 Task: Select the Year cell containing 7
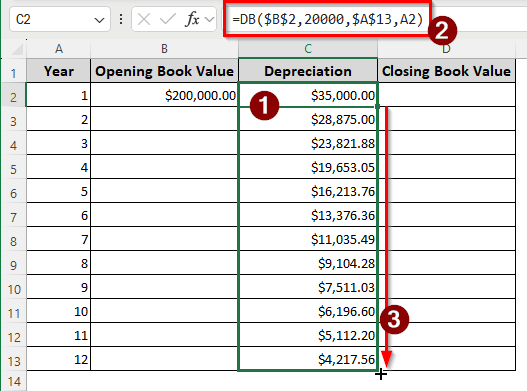[x=58, y=239]
